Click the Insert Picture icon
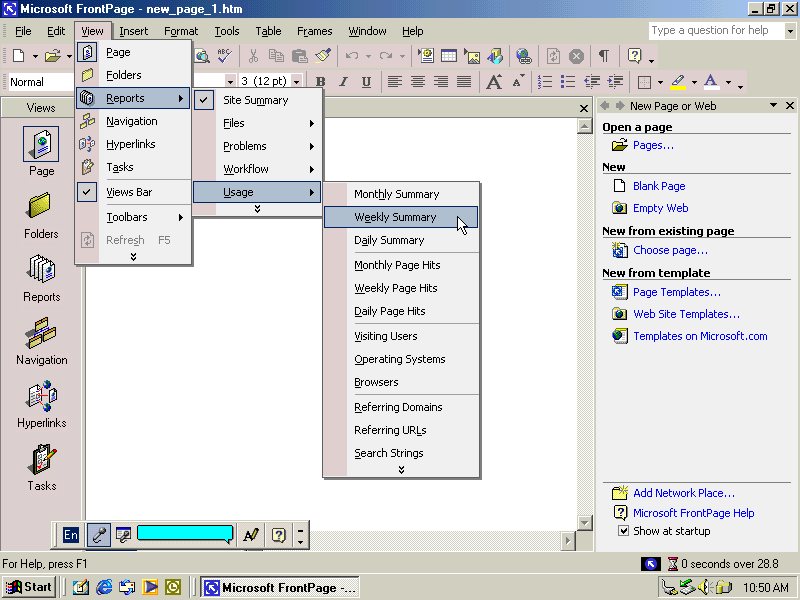The width and height of the screenshot is (800, 600). click(x=472, y=56)
